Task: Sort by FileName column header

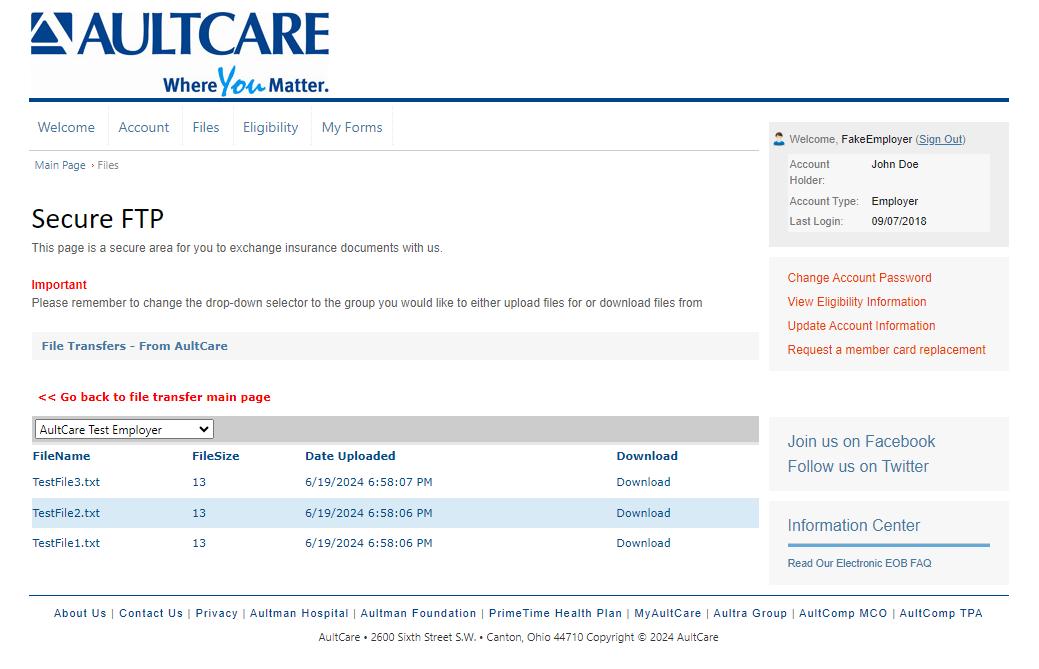Action: (x=62, y=456)
